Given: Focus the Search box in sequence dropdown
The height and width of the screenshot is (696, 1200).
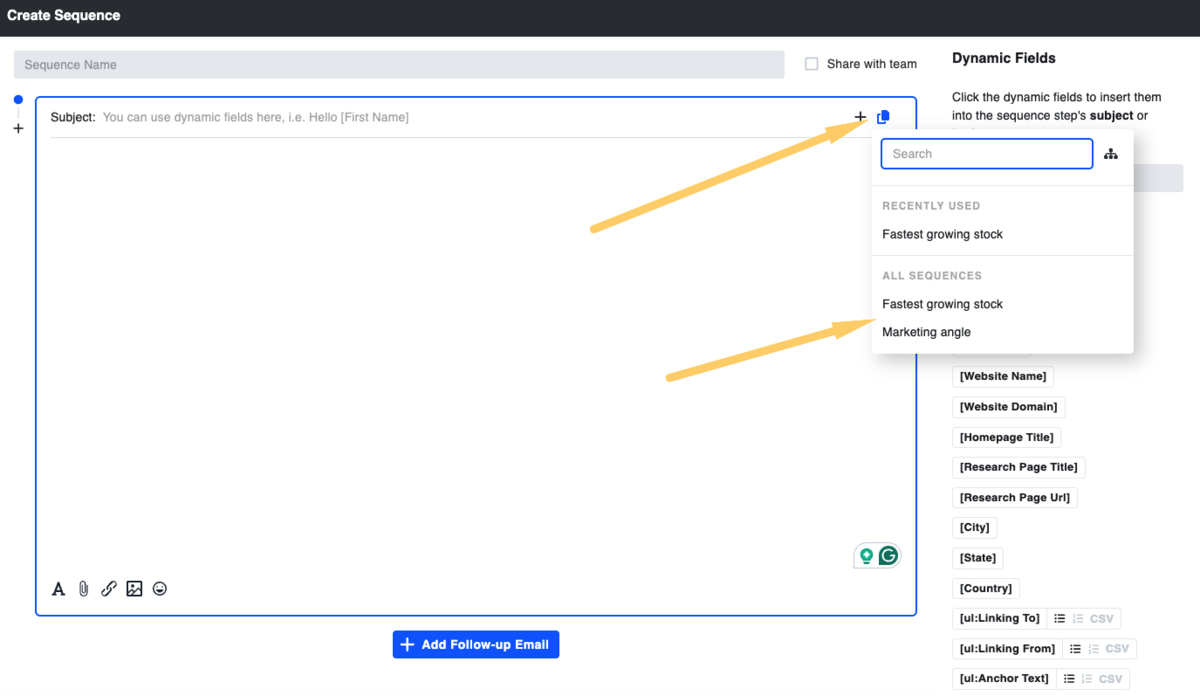Looking at the screenshot, I should pyautogui.click(x=986, y=154).
